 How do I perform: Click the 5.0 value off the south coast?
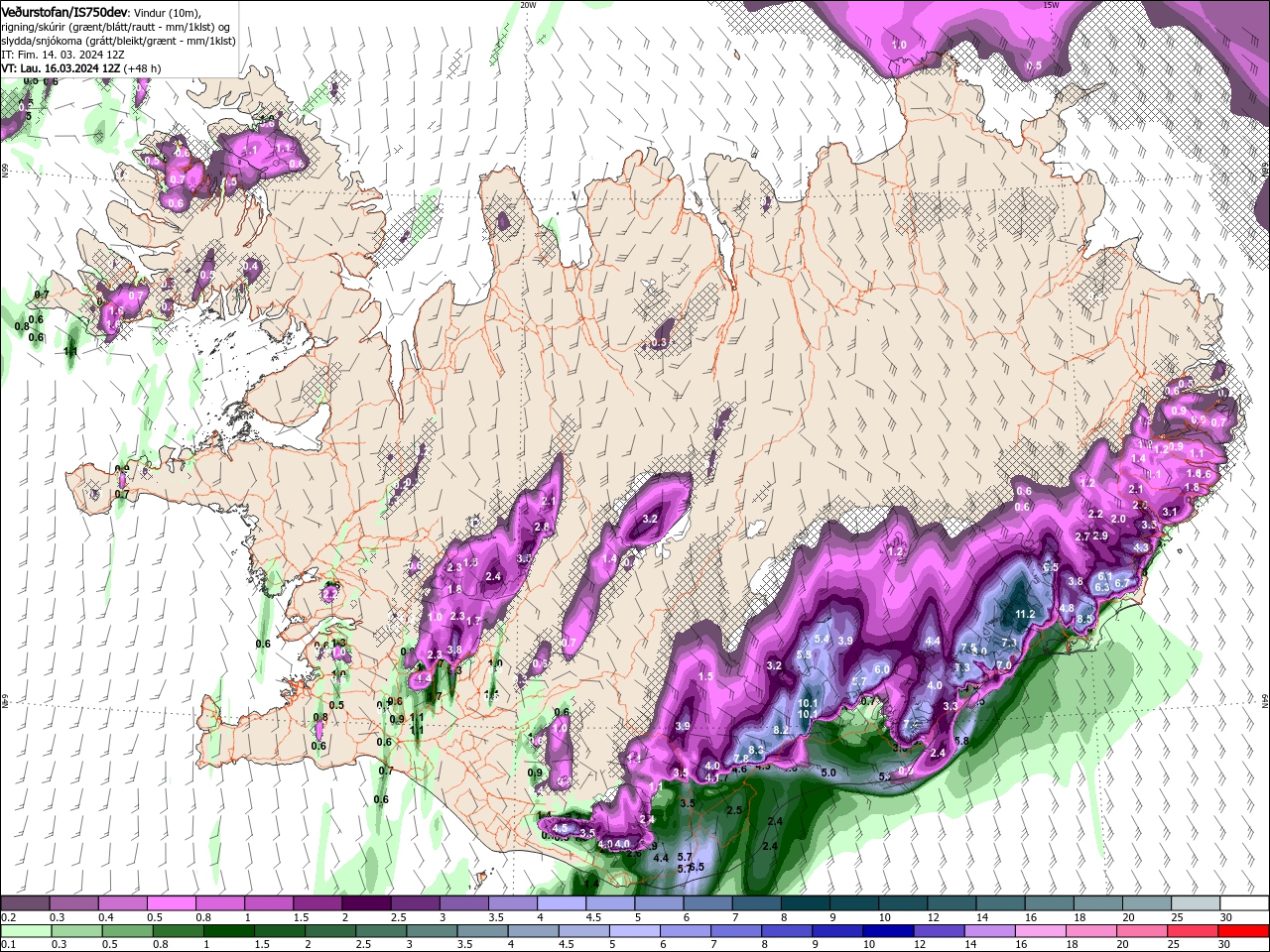(829, 773)
